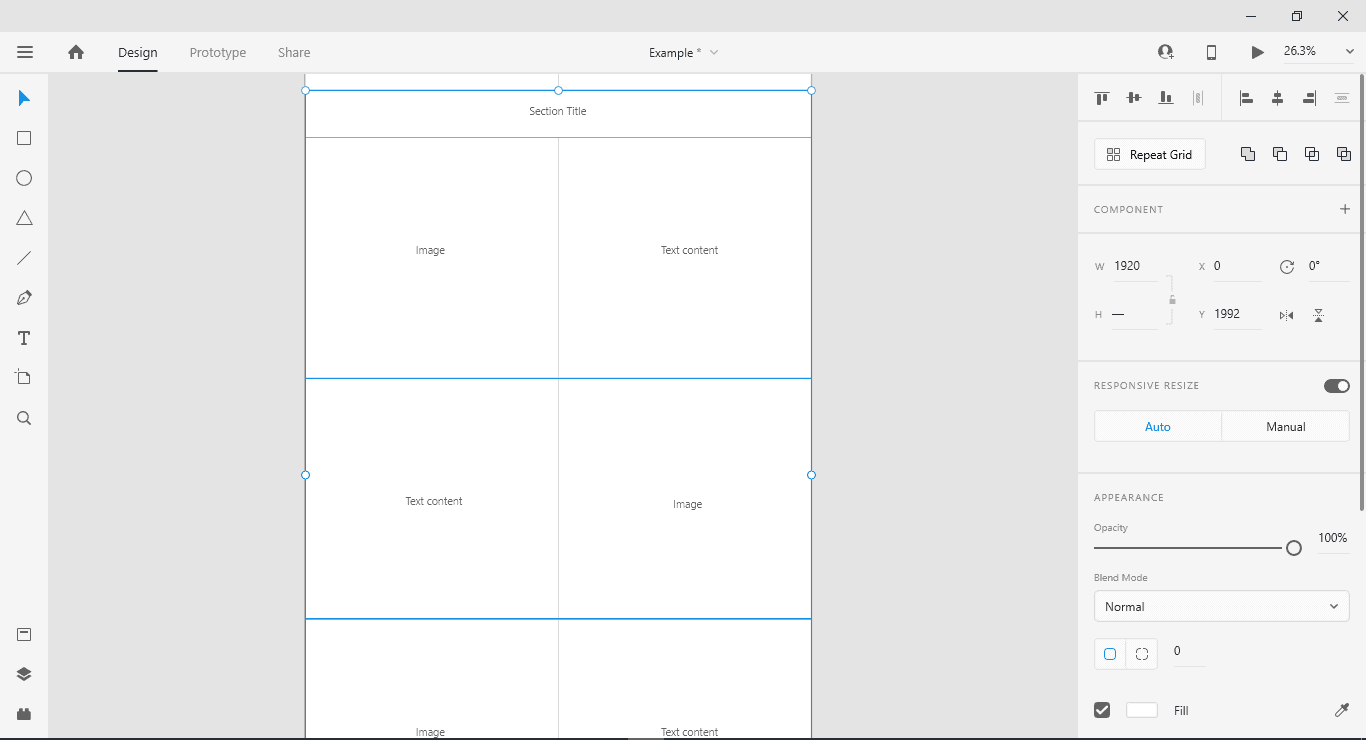Viewport: 1366px width, 740px height.
Task: Distribute selection vertically
Action: click(x=1342, y=98)
